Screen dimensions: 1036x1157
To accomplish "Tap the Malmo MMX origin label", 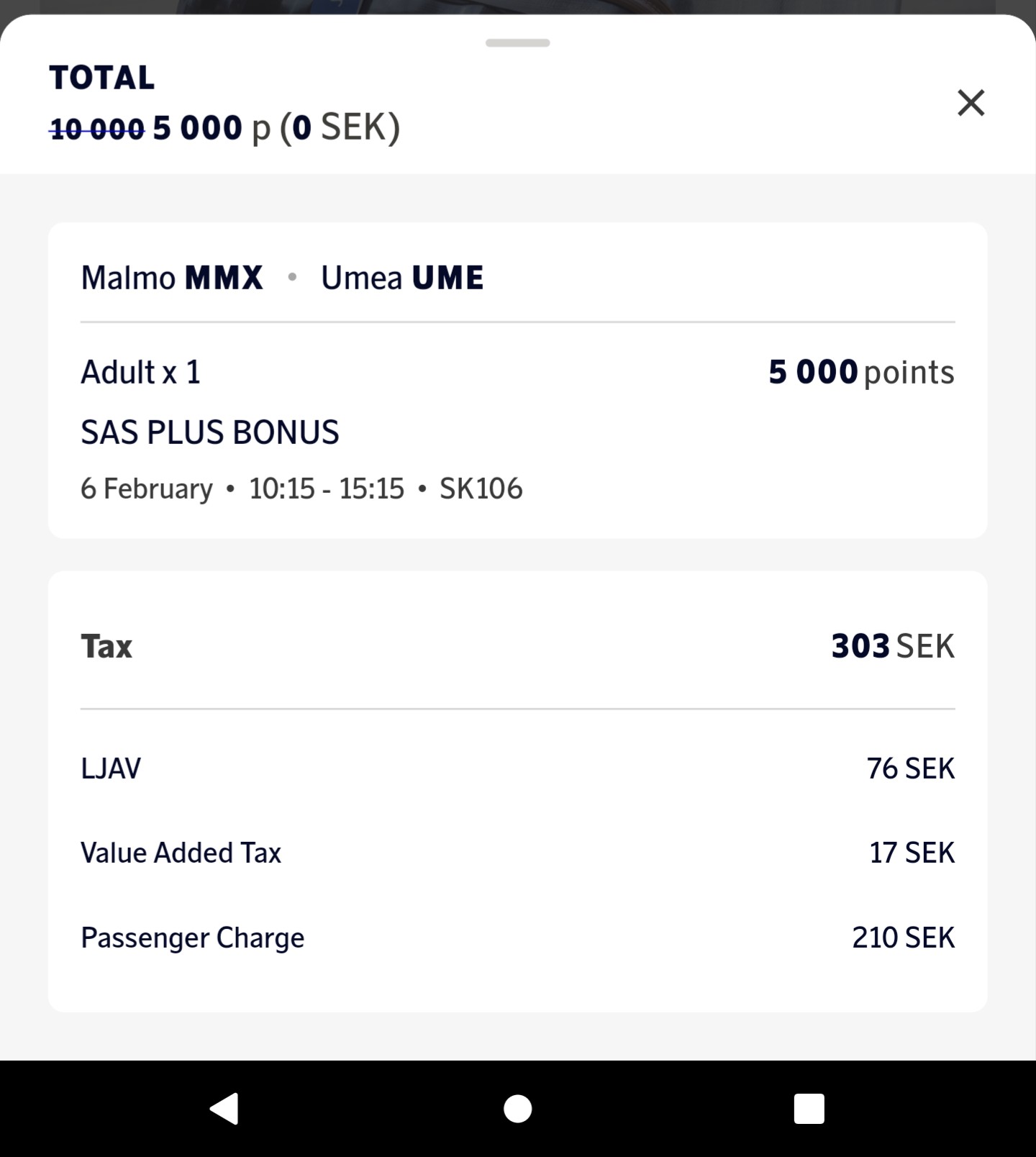I will tap(171, 278).
